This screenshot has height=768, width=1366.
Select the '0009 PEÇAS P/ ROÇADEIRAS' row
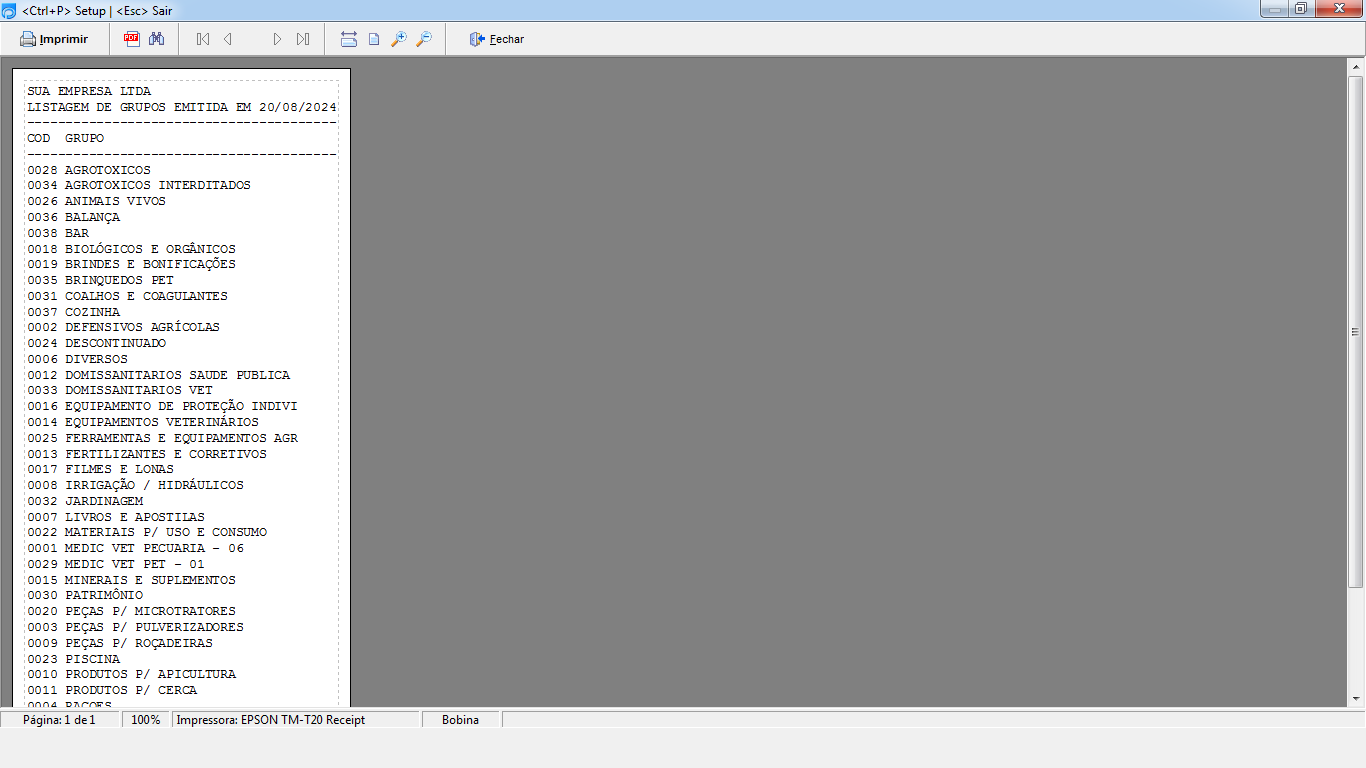pyautogui.click(x=120, y=643)
